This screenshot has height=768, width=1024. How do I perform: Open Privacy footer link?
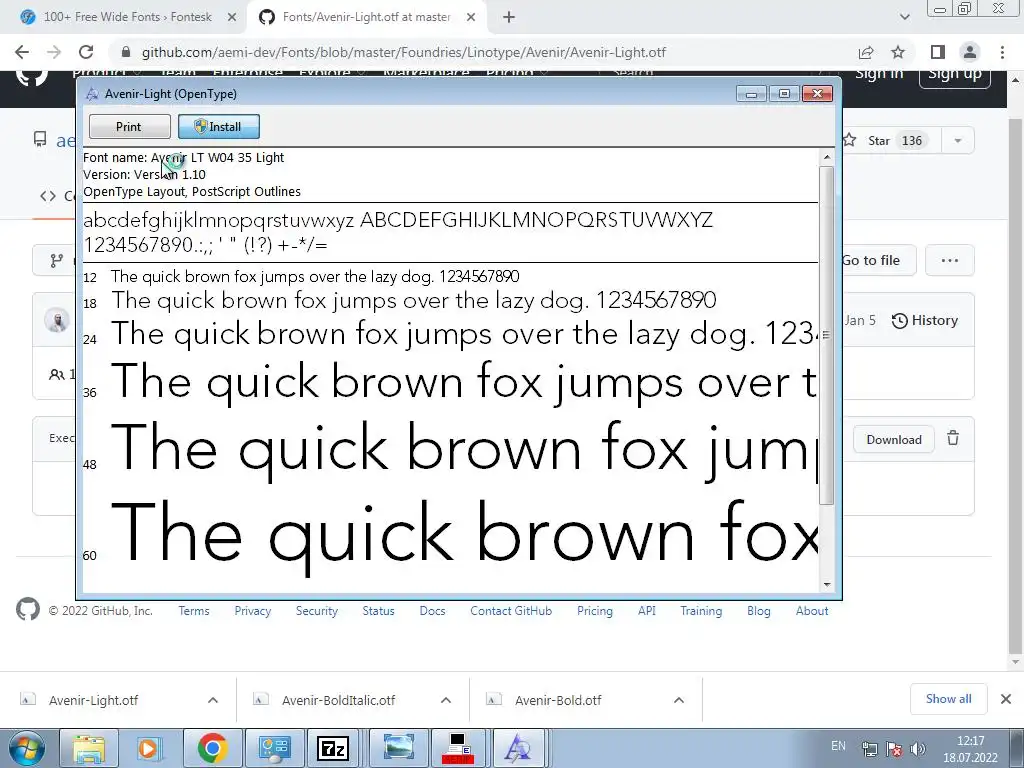point(253,611)
